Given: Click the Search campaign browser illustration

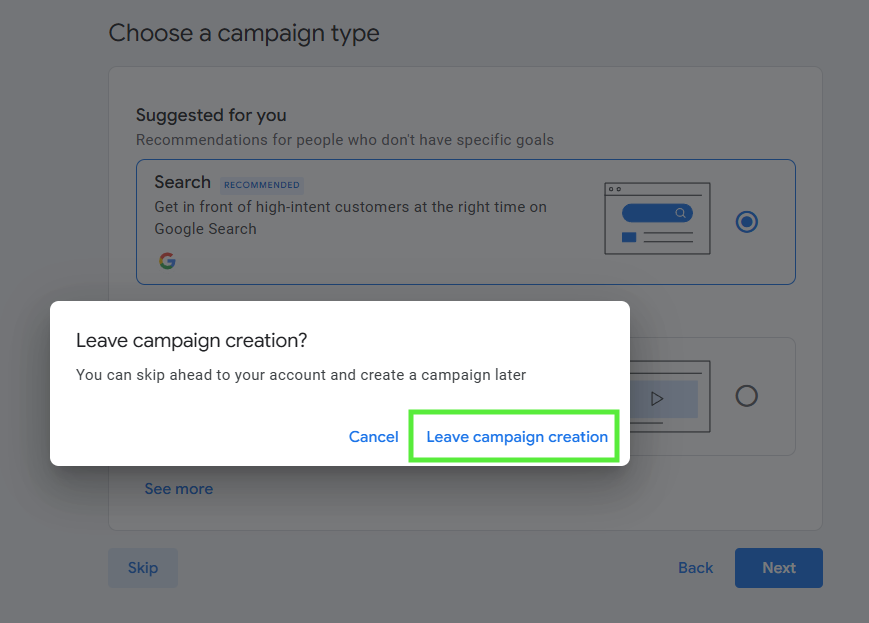Looking at the screenshot, I should click(657, 218).
